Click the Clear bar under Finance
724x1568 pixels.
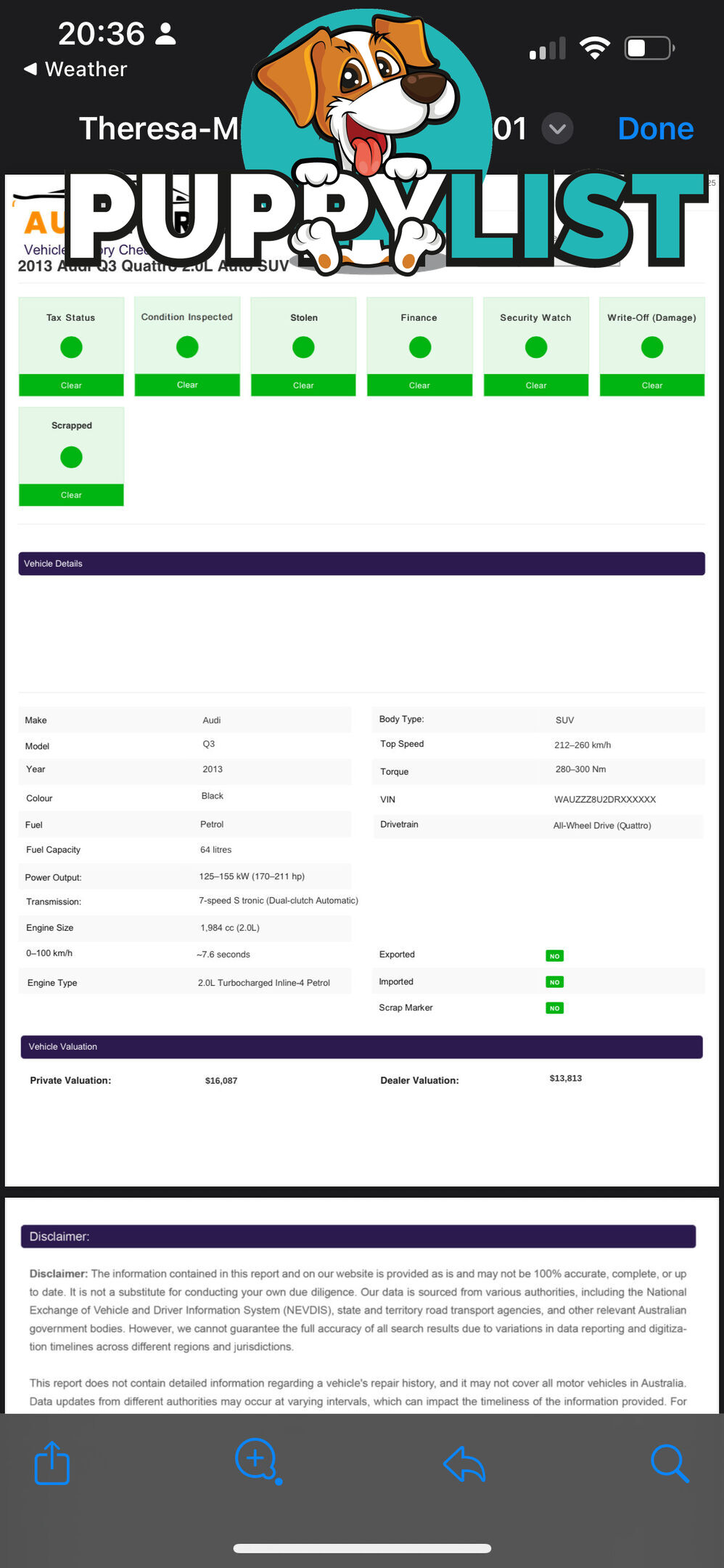pos(420,385)
